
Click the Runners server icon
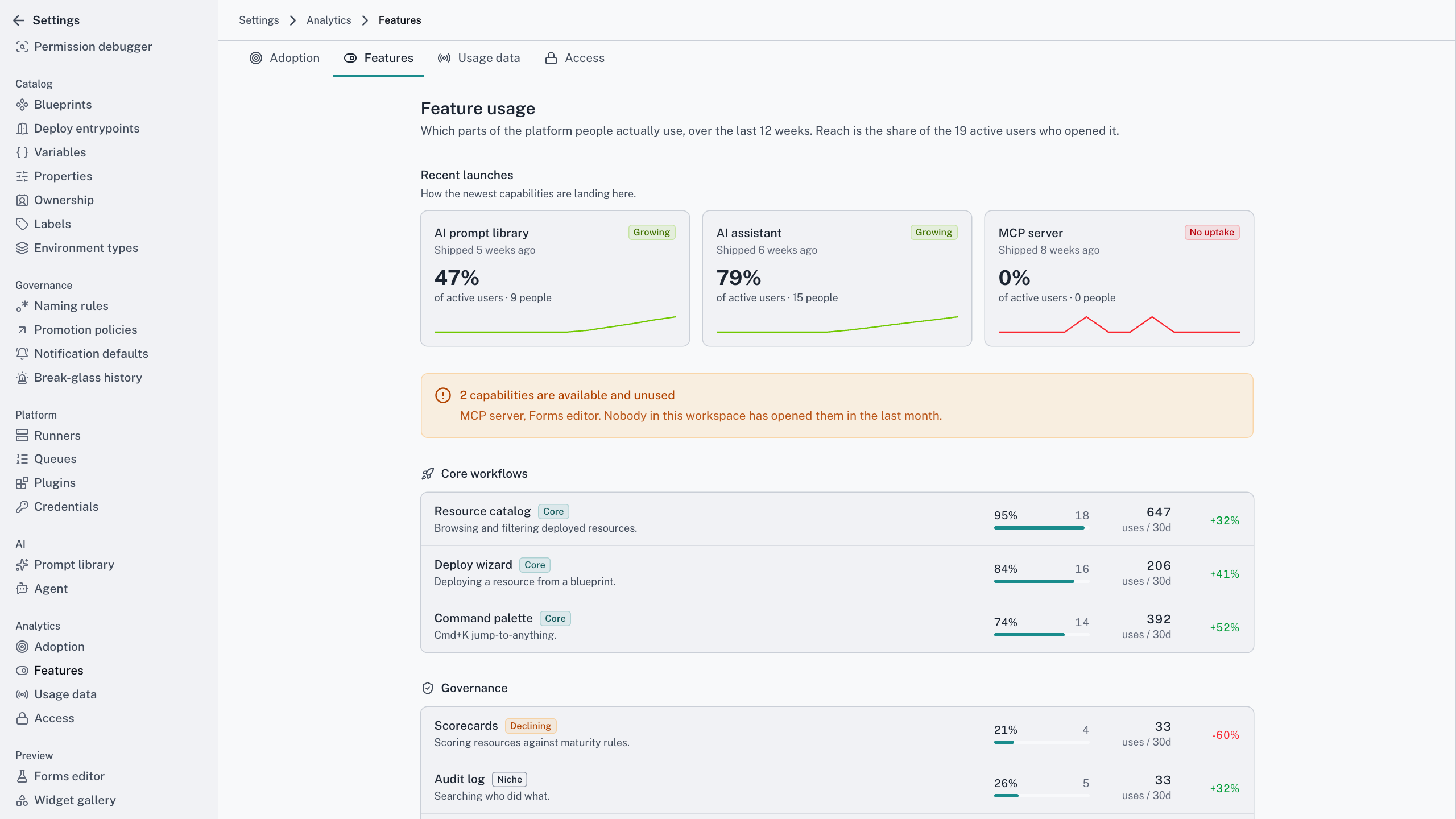point(22,436)
